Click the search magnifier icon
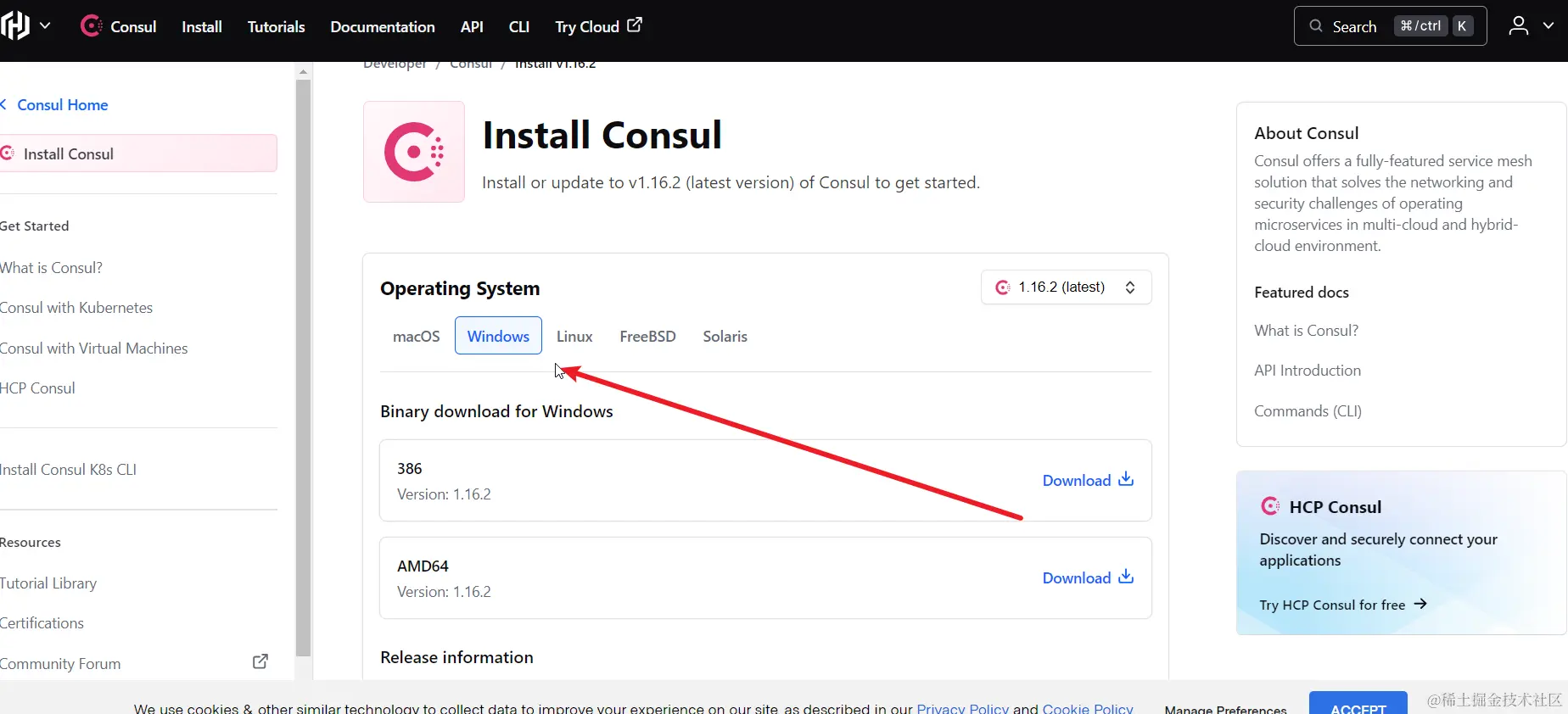 click(x=1316, y=26)
